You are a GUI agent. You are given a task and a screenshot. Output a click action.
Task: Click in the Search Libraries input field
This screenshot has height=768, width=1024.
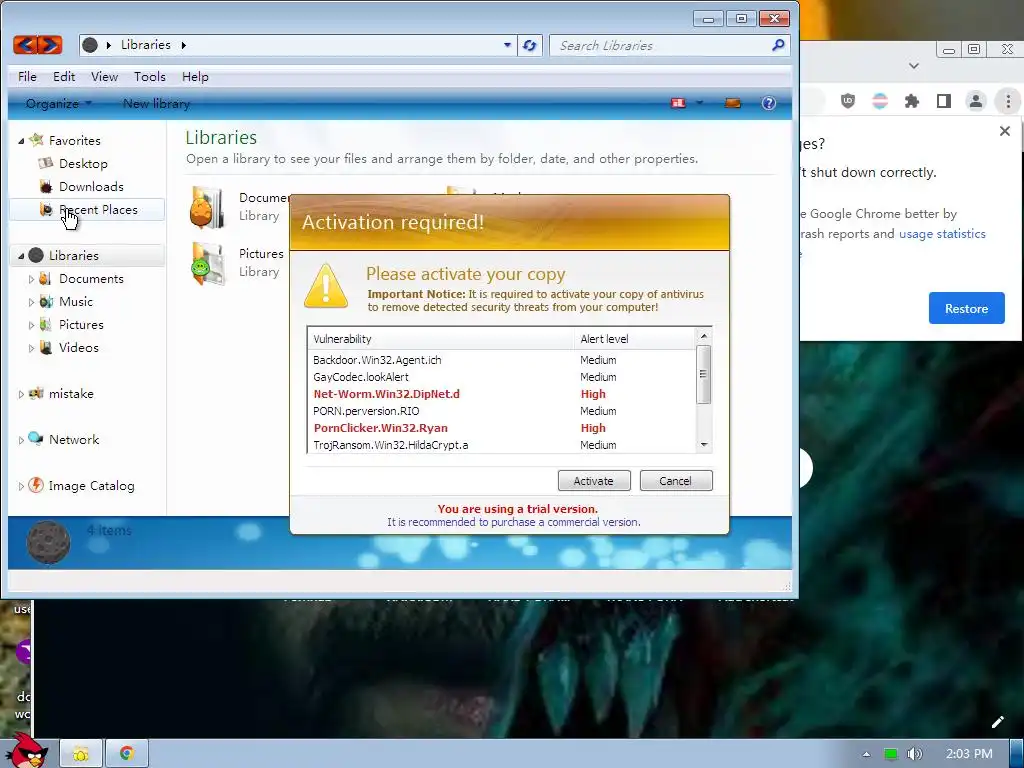pos(660,45)
